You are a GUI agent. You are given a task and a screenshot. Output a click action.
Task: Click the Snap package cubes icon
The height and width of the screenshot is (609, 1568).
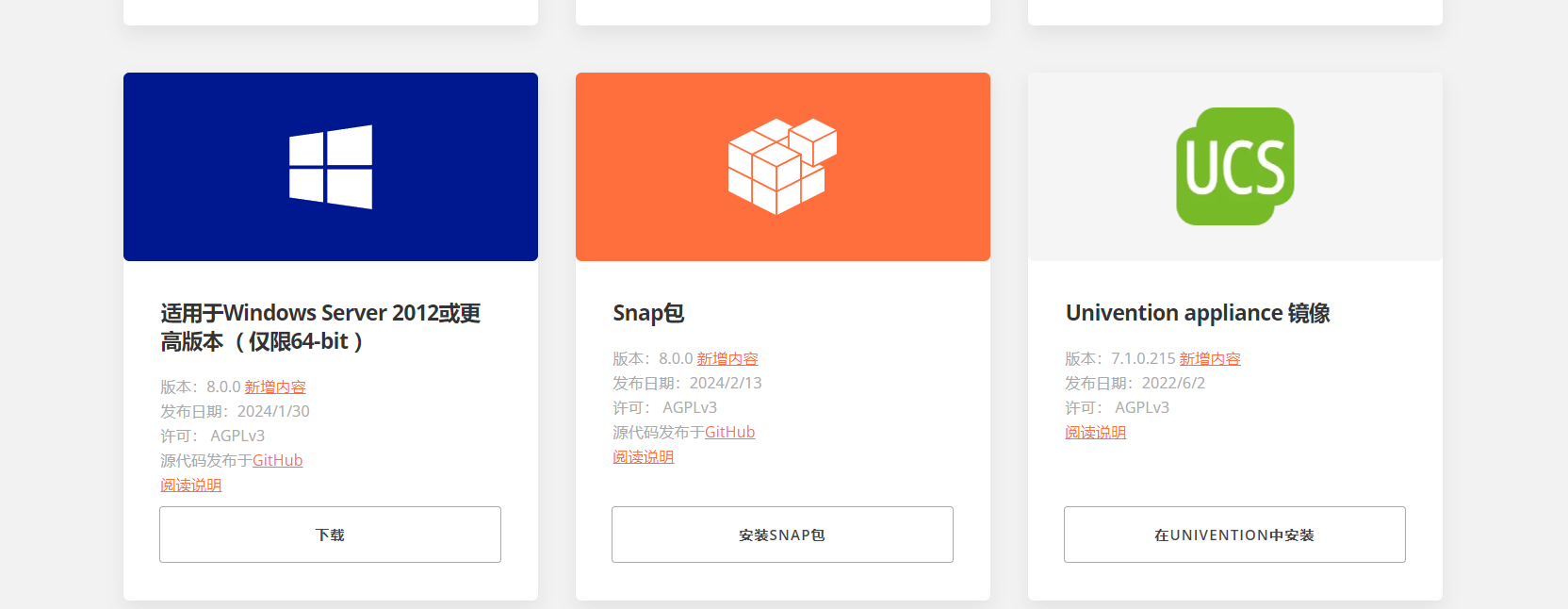tap(782, 166)
